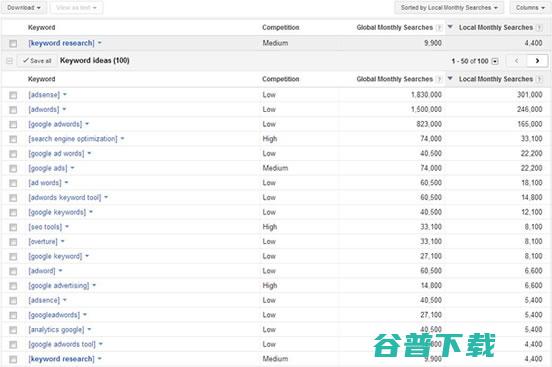
Task: Tick checkbox for [ad words] row
Action: [13, 183]
